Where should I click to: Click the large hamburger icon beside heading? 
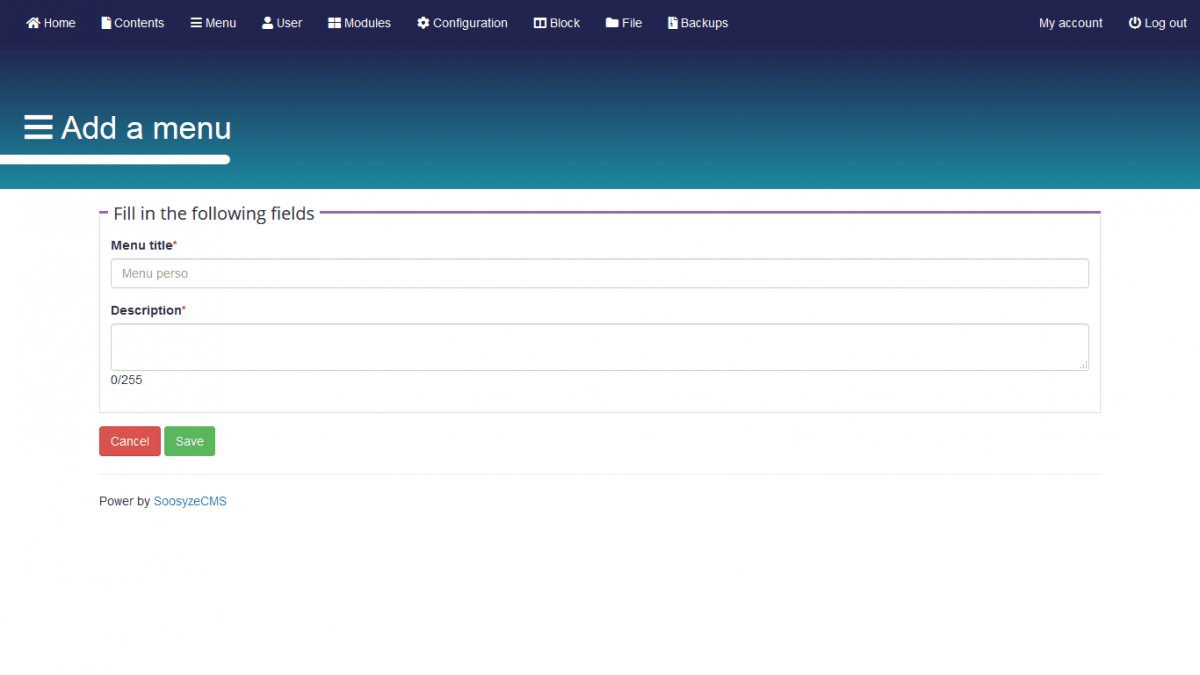click(38, 128)
